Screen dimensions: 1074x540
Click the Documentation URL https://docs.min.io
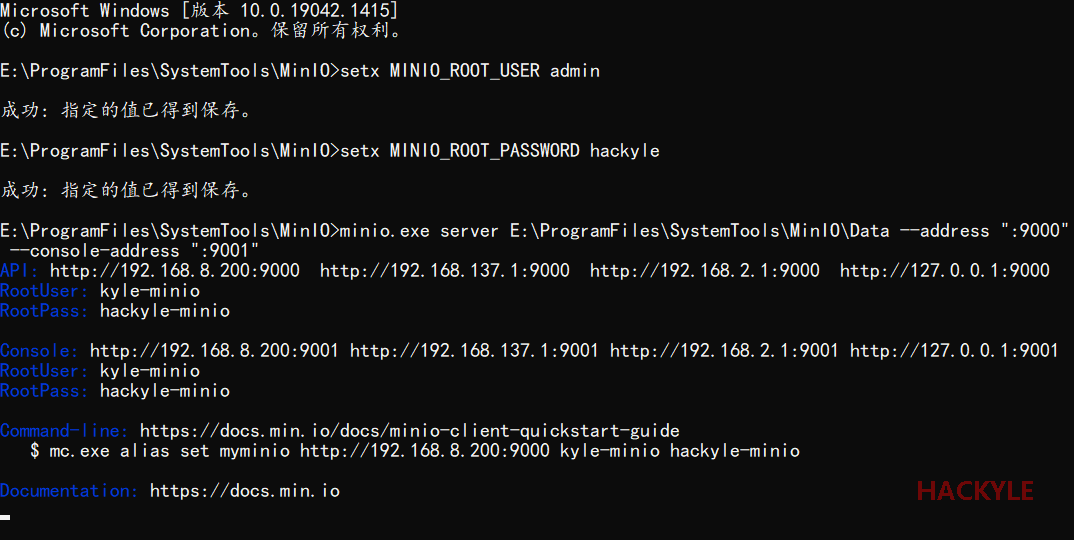244,491
